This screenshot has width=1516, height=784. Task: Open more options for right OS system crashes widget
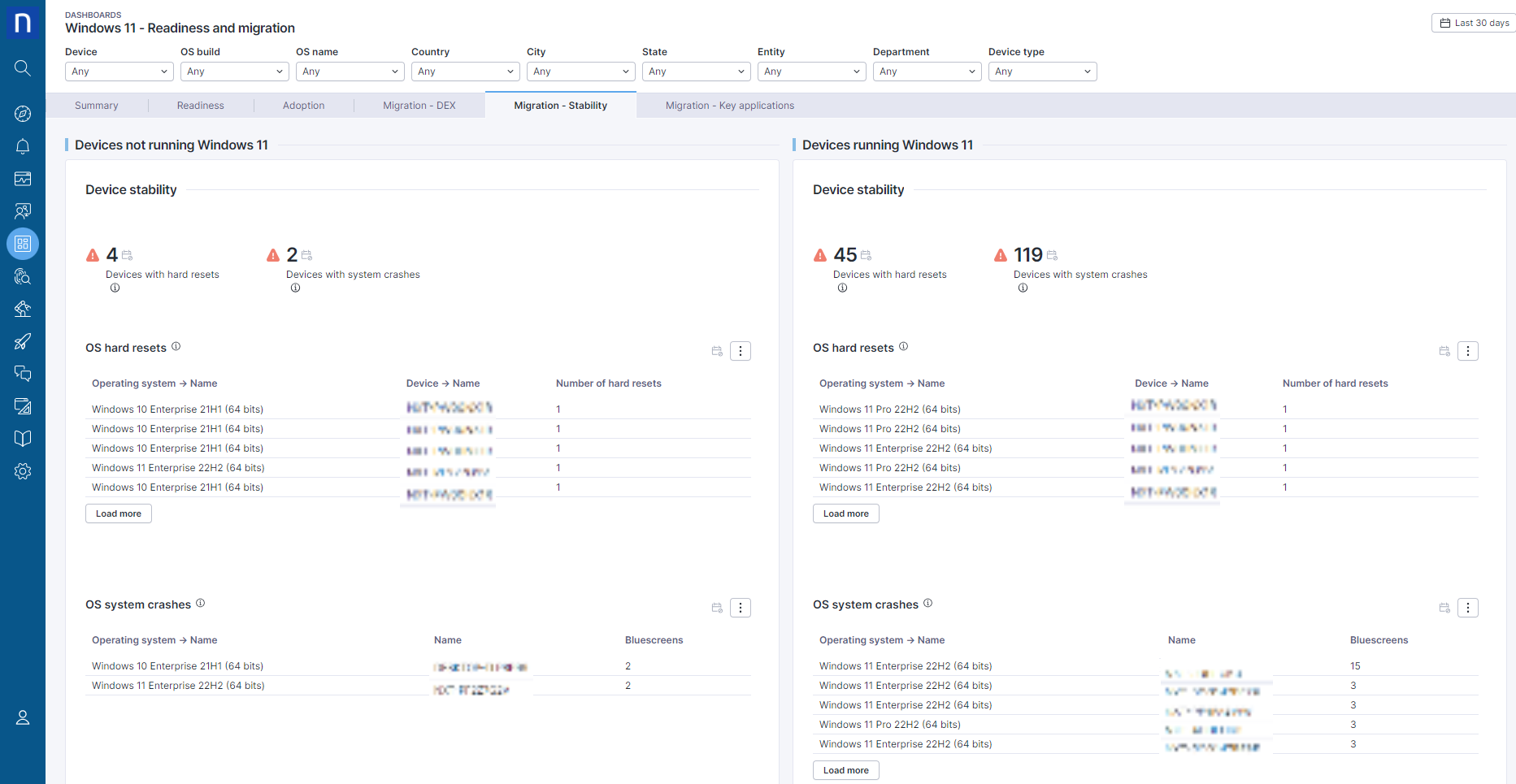[1468, 608]
